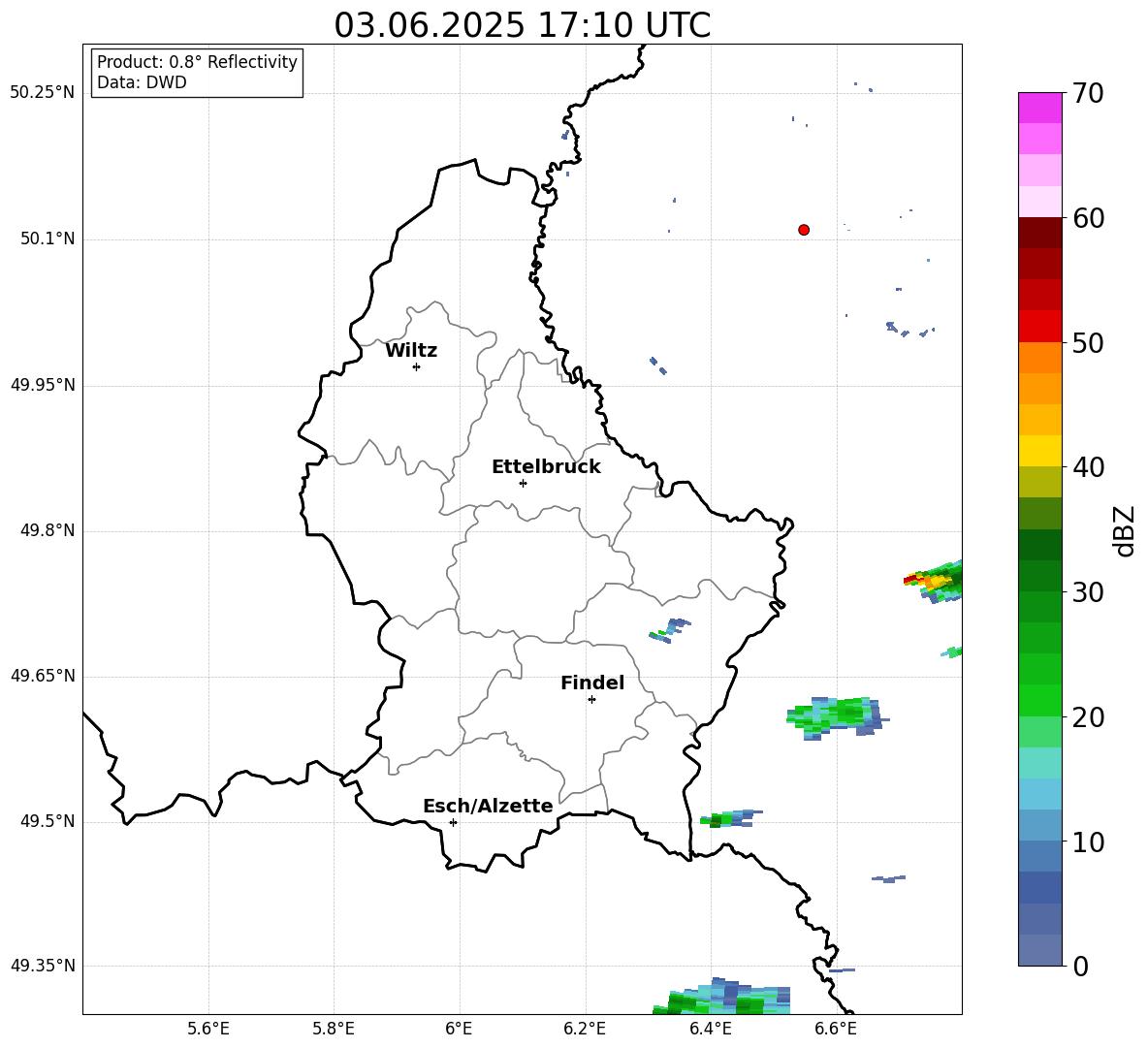Click the small blue echo northeast of Findel

click(x=669, y=630)
